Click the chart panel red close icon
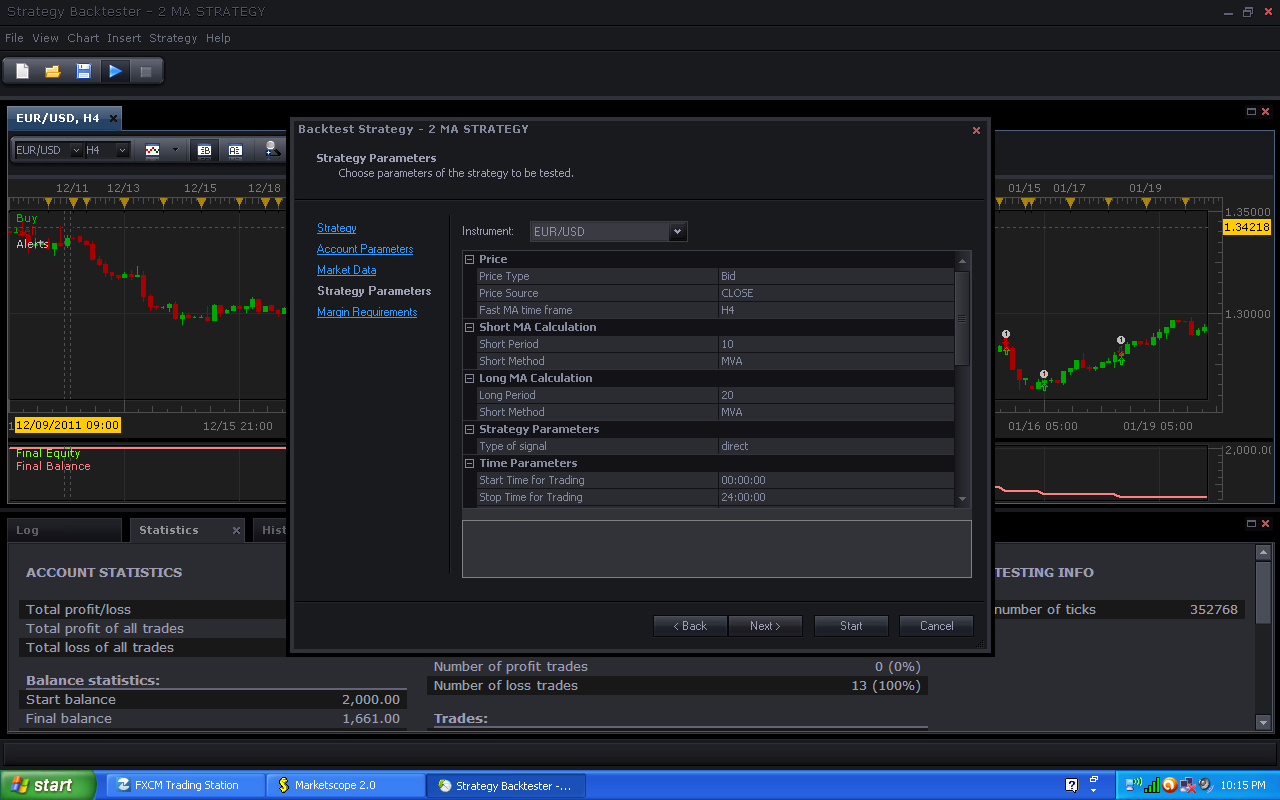Viewport: 1280px width, 800px height. coord(1265,111)
